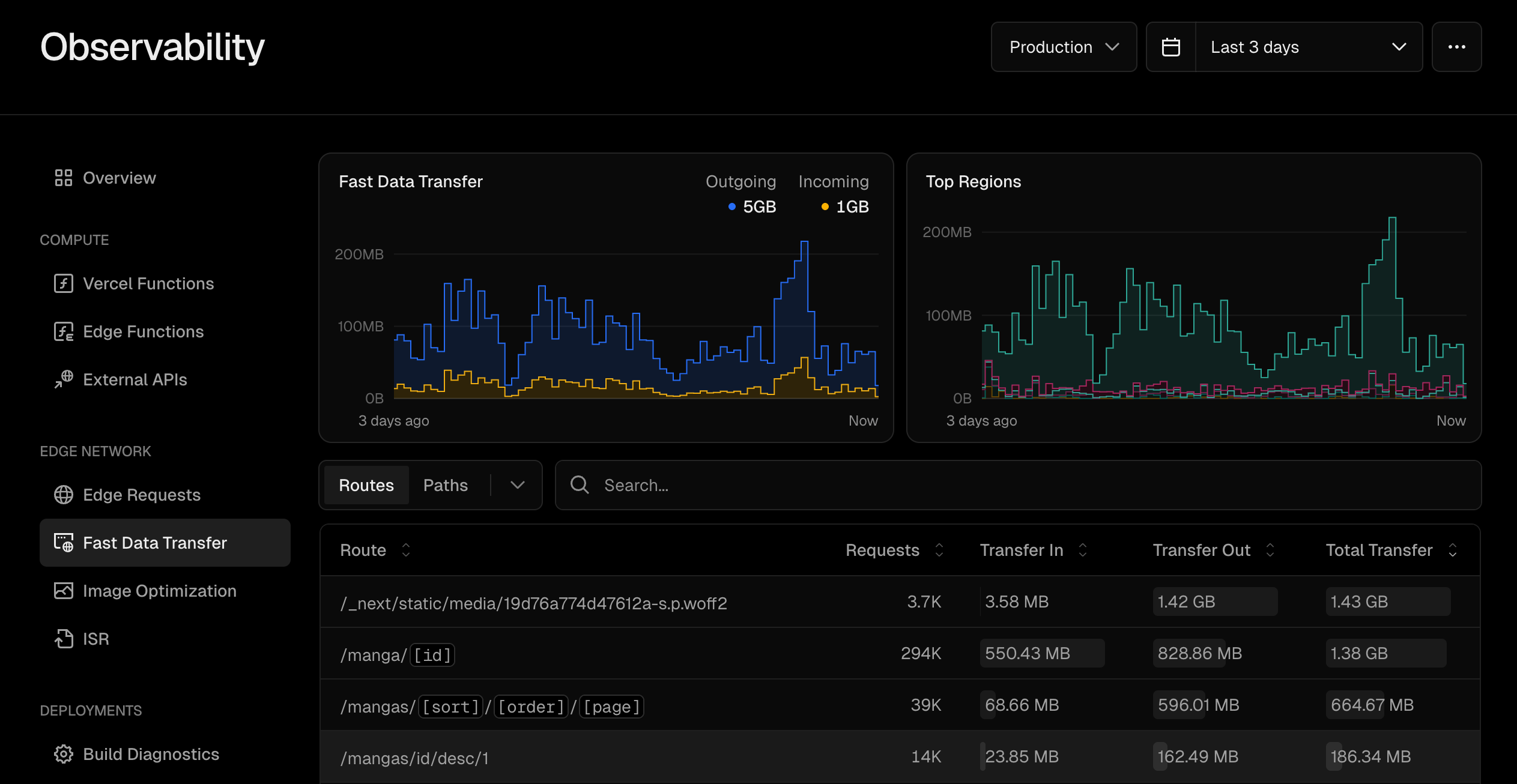Switch to the Paths tab
Viewport: 1517px width, 784px height.
point(446,485)
